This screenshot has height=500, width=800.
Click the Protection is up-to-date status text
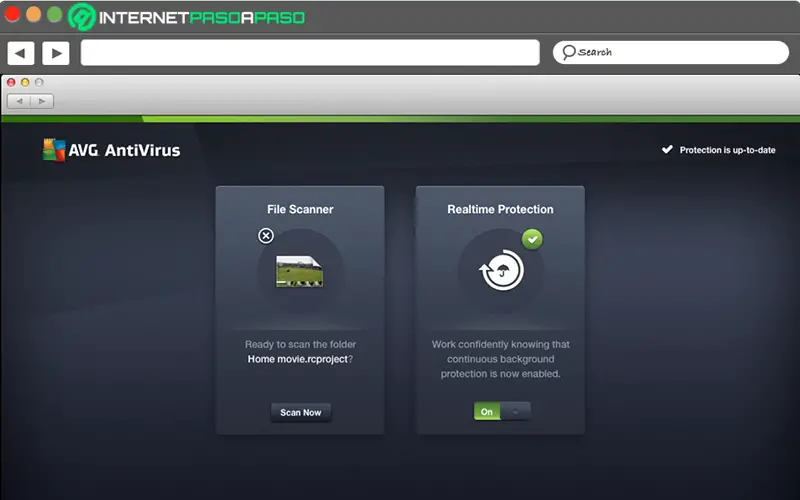[727, 150]
